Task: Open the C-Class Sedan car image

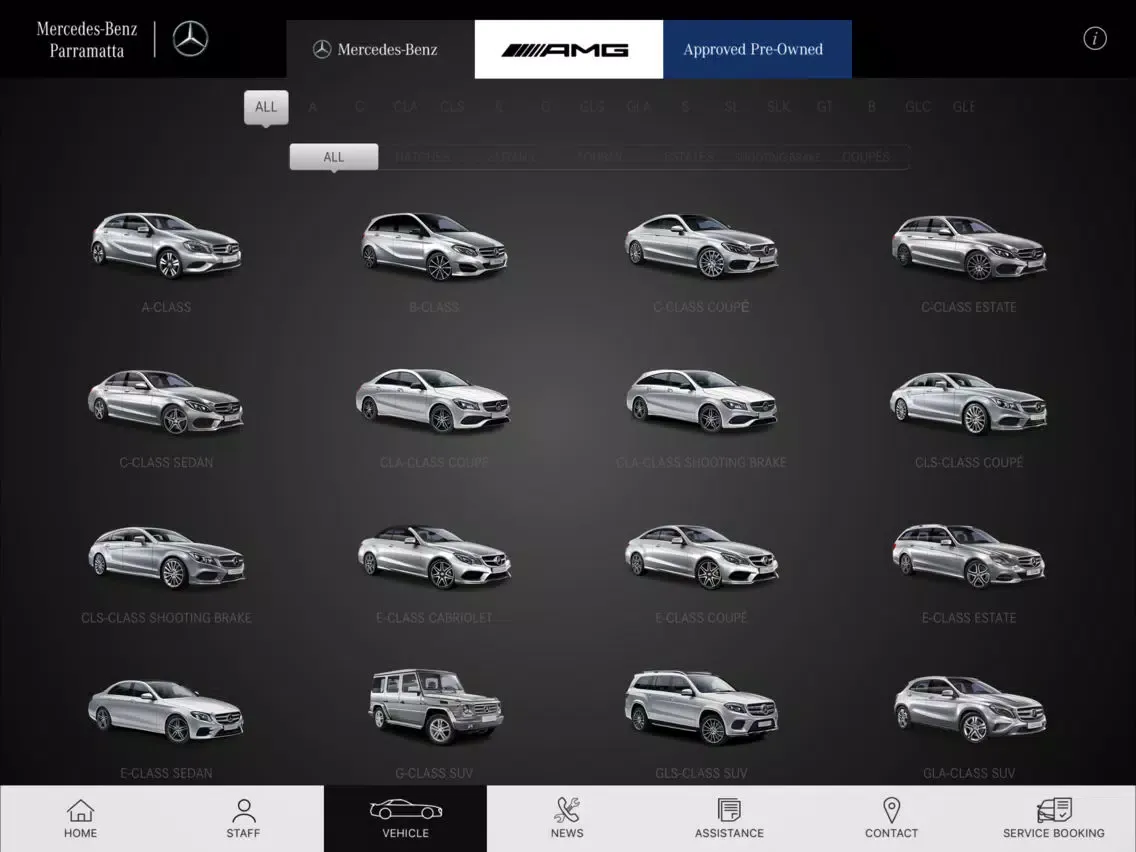Action: pyautogui.click(x=166, y=401)
